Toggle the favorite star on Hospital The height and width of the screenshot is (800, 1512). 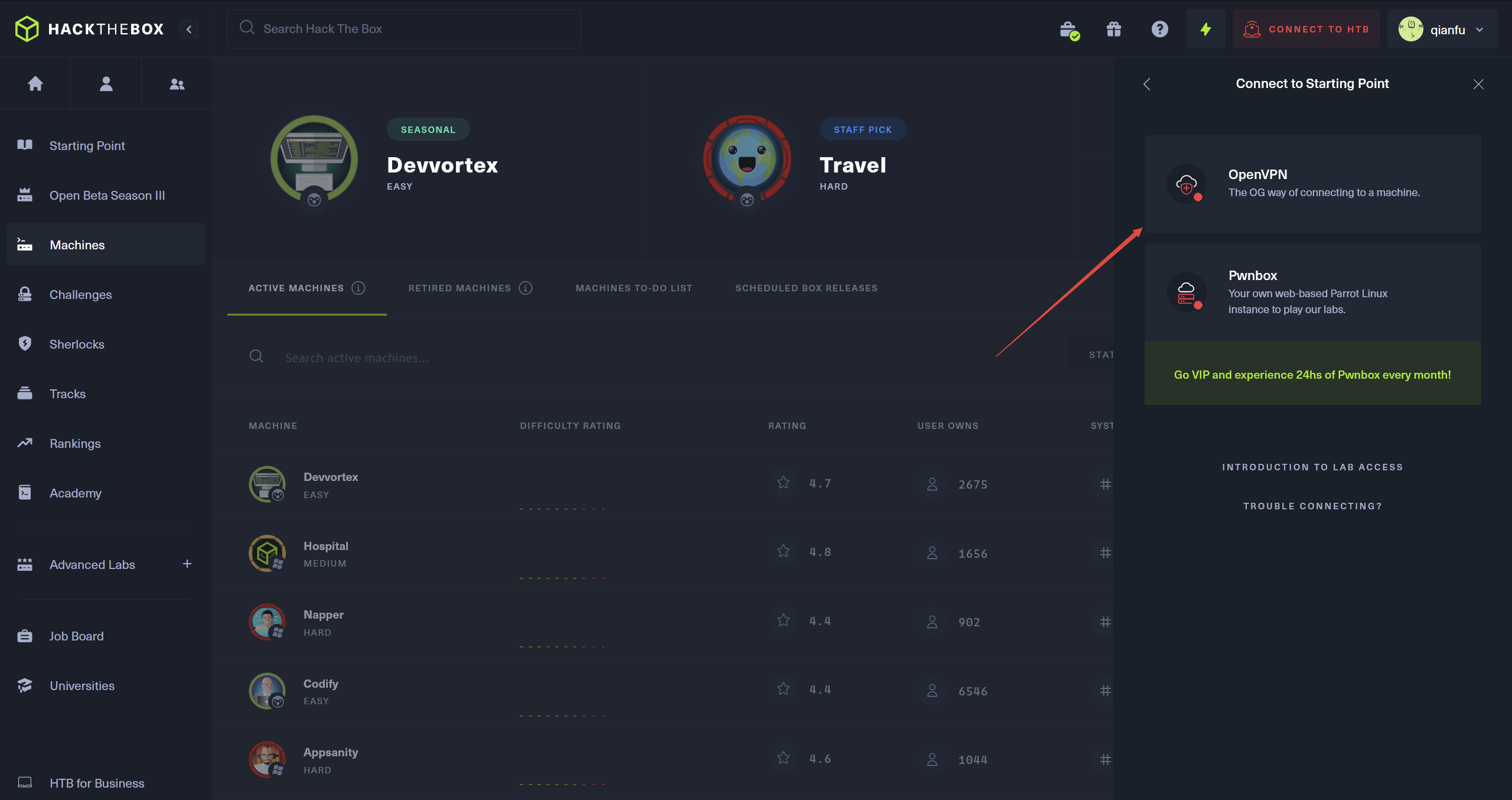pos(783,551)
